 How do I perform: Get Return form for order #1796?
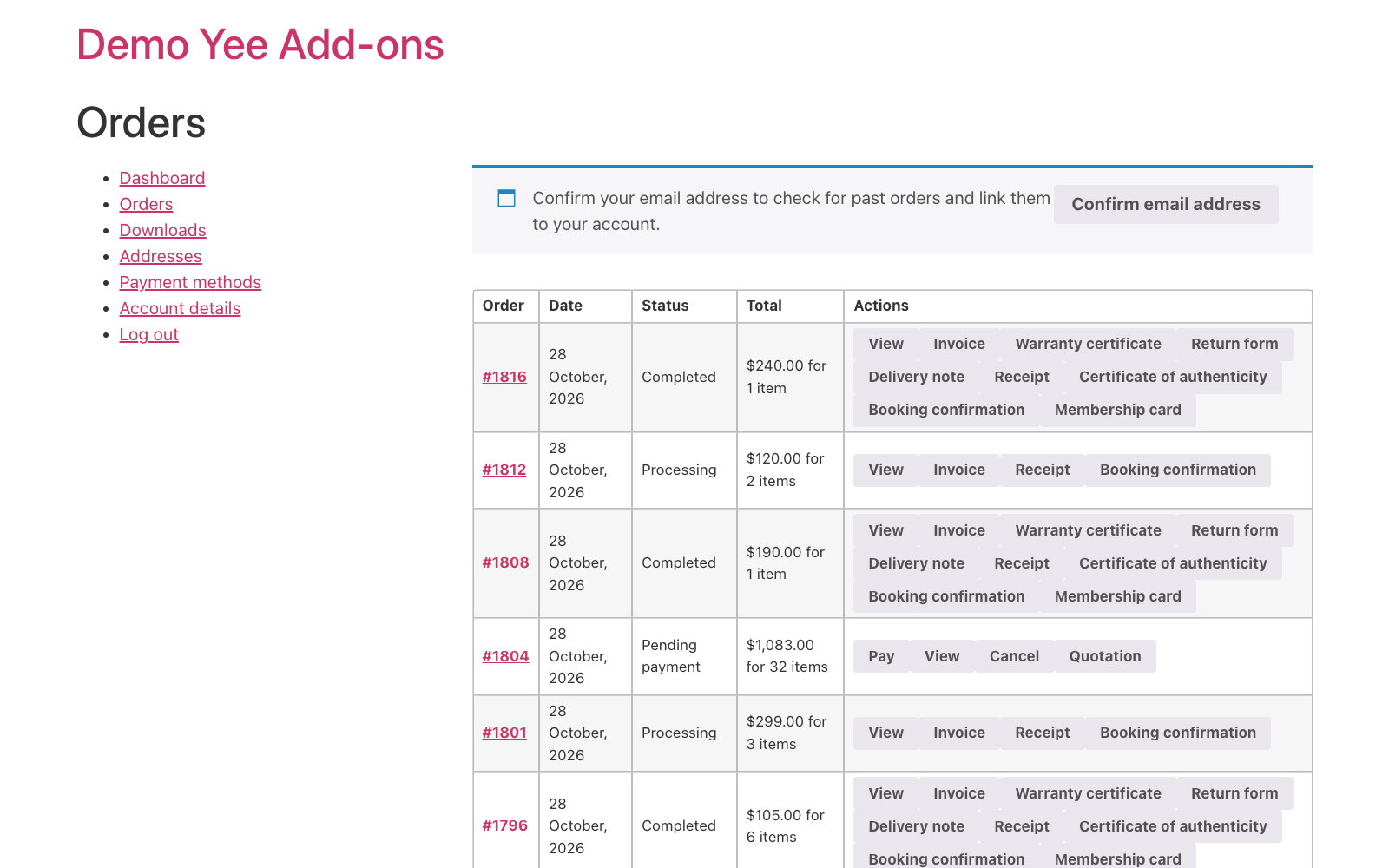[1234, 793]
